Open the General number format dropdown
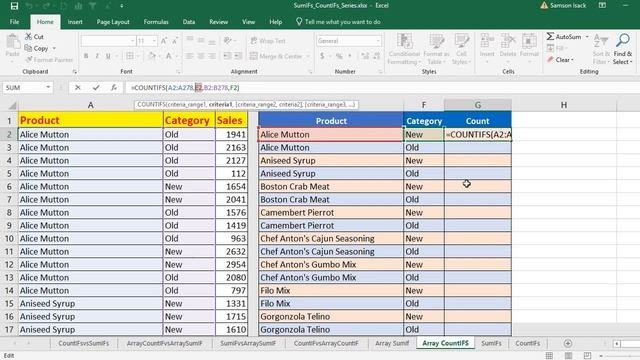The height and width of the screenshot is (360, 640). [378, 41]
